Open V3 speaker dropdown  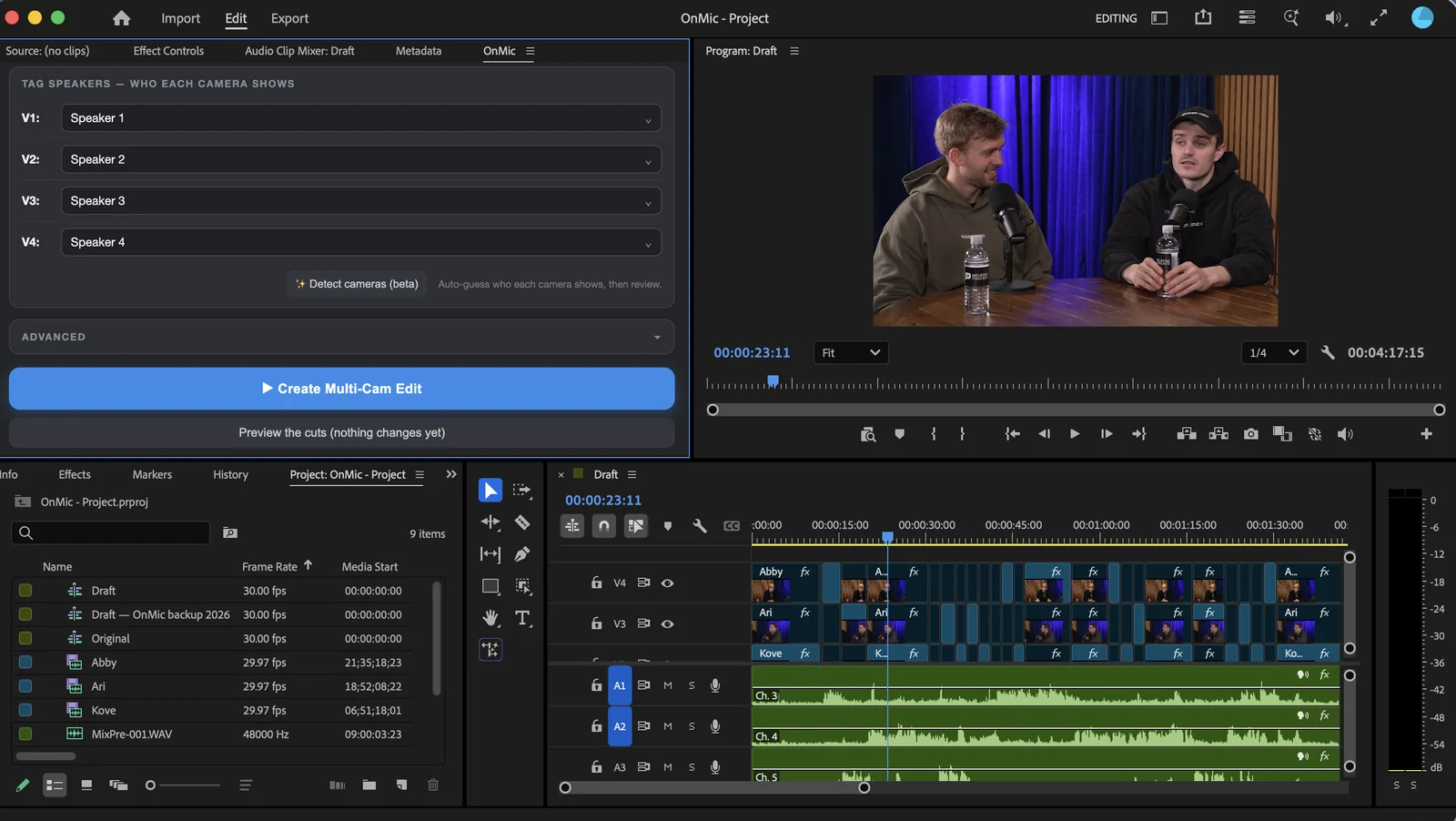pyautogui.click(x=361, y=200)
